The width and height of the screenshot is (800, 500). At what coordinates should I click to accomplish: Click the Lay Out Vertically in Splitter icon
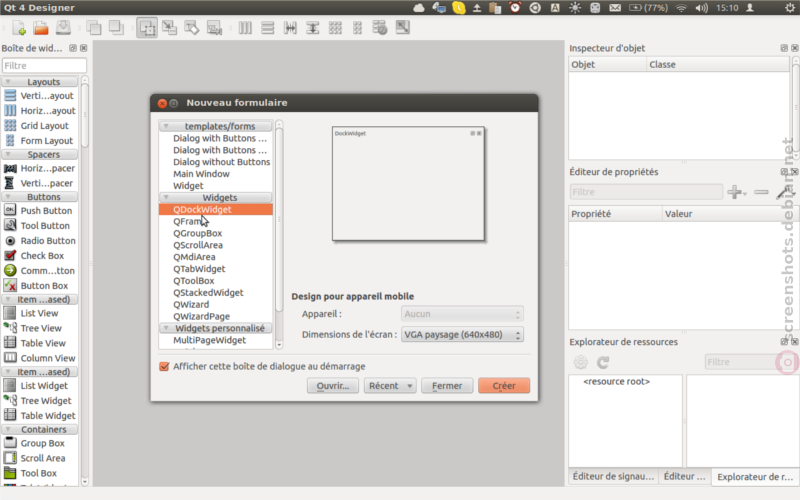pos(313,28)
